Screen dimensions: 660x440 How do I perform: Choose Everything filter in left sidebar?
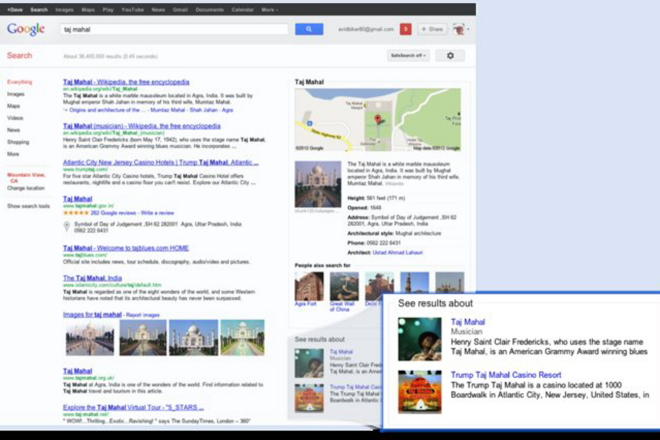(19, 82)
